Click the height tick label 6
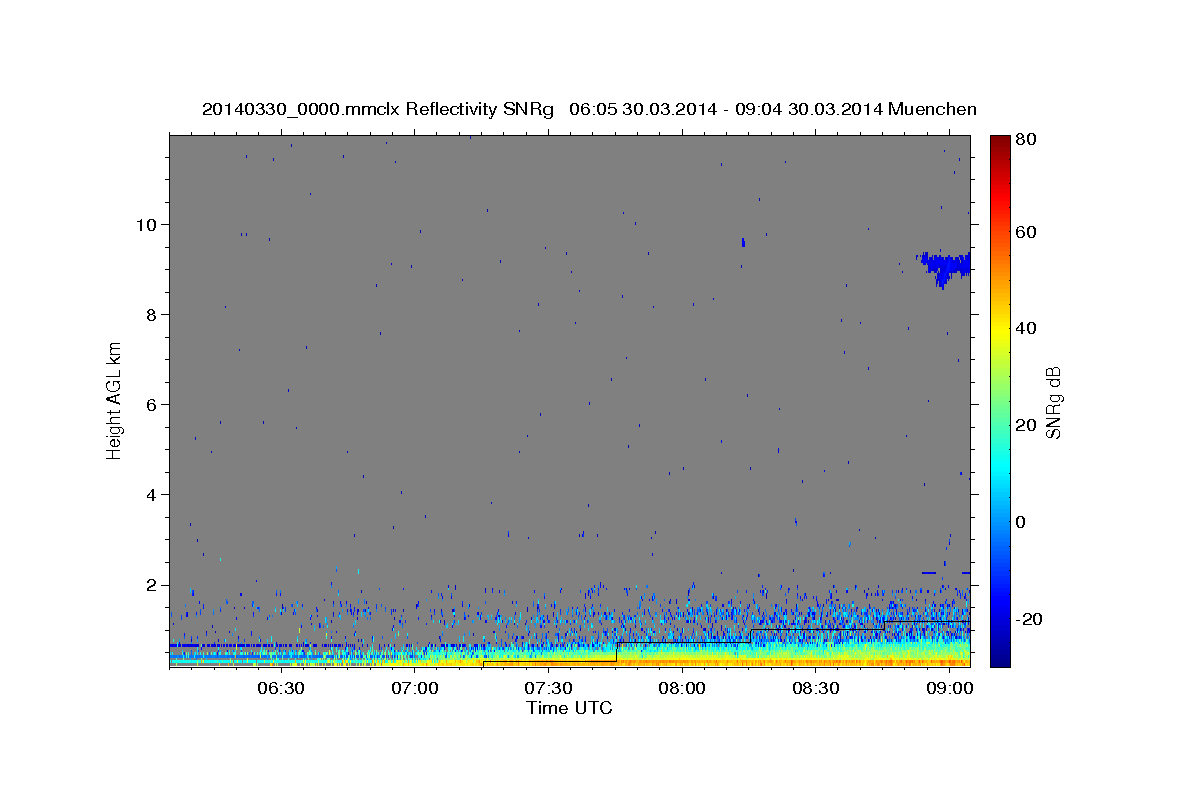Screen dimensions: 1200x800 click(153, 404)
